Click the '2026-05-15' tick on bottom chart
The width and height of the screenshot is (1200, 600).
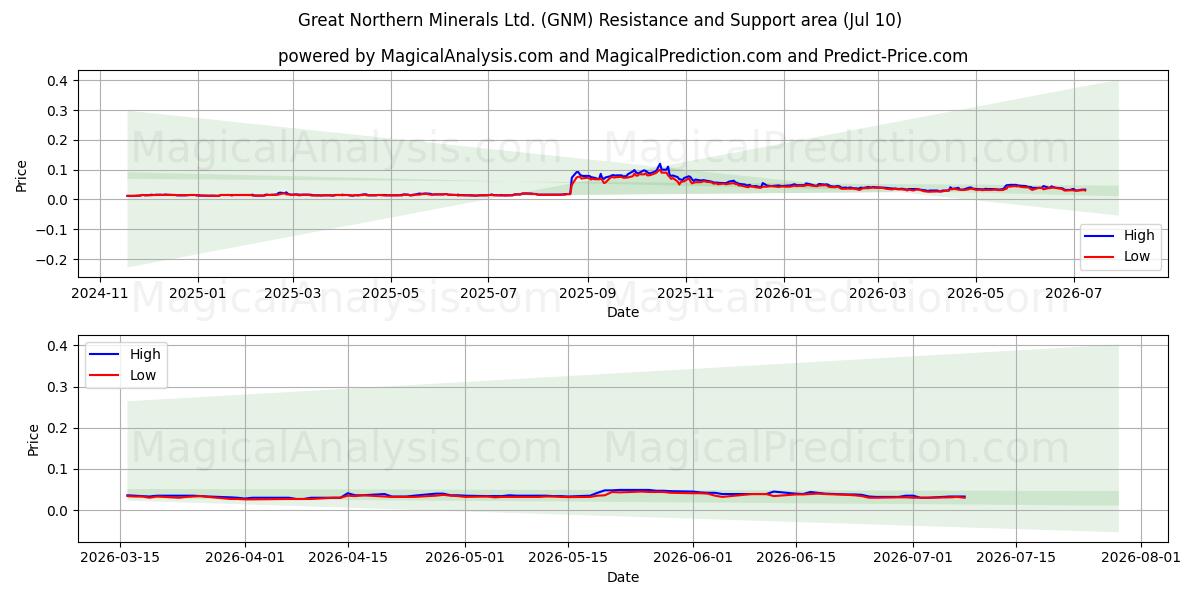(568, 559)
